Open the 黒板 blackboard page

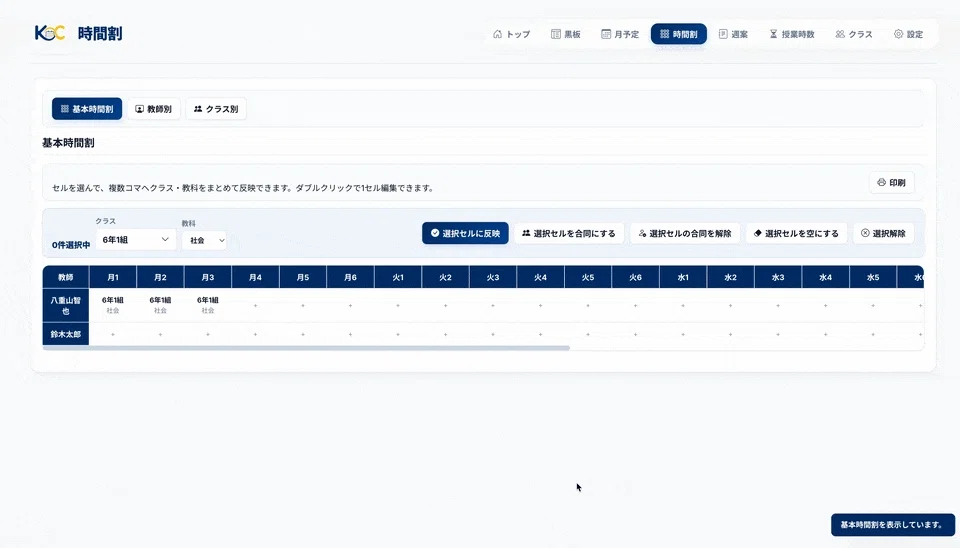tap(566, 34)
